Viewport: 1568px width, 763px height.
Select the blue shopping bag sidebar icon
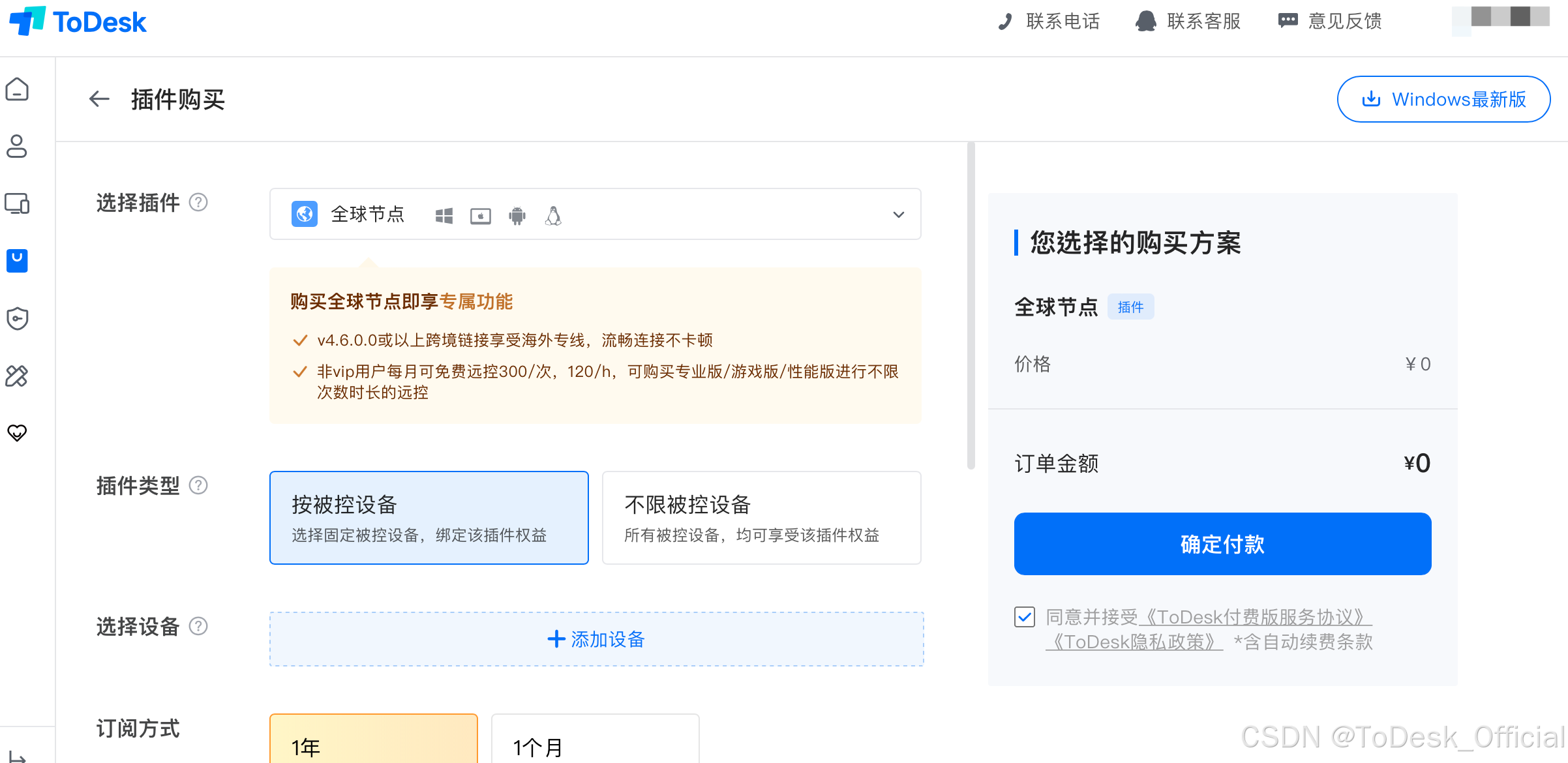coord(17,260)
